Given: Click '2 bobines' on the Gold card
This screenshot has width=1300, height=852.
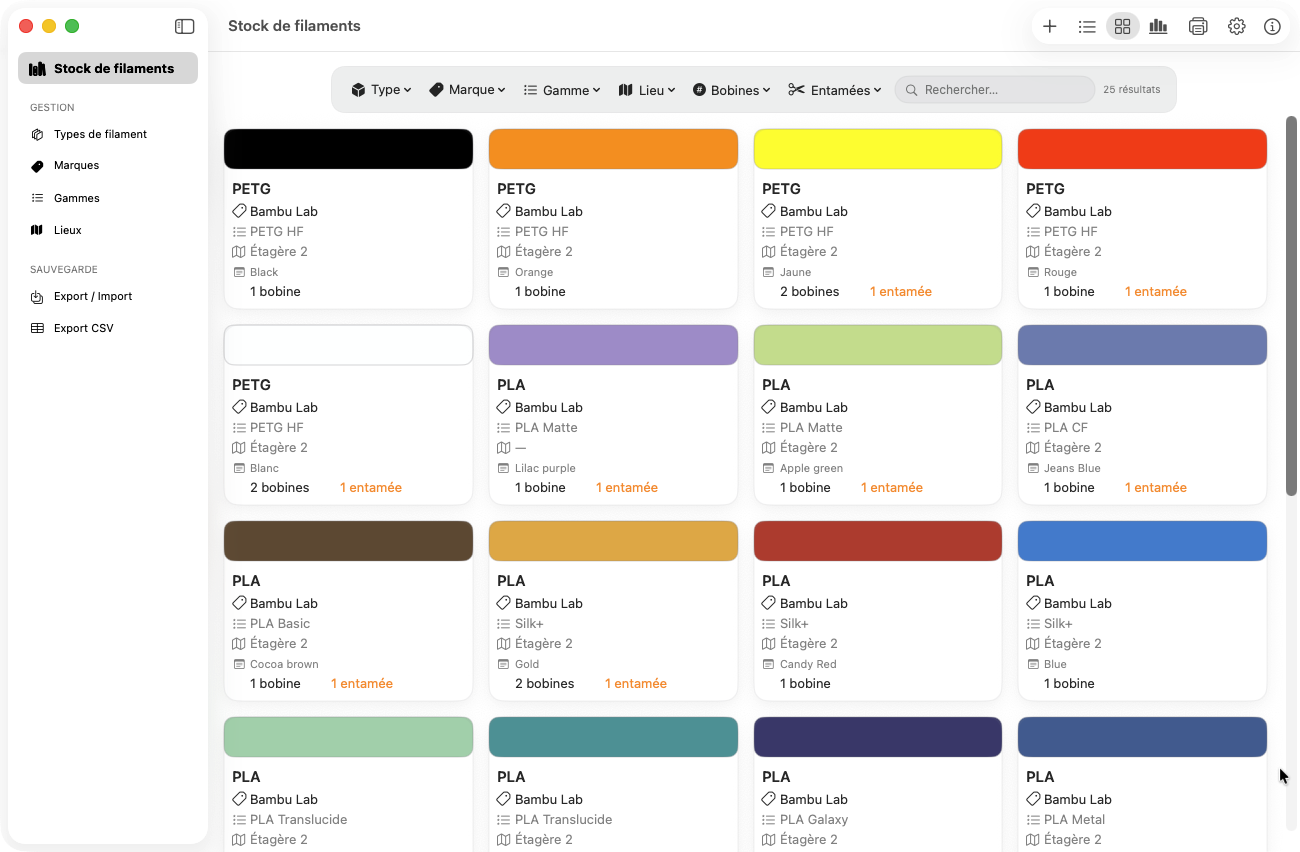Looking at the screenshot, I should (x=545, y=684).
